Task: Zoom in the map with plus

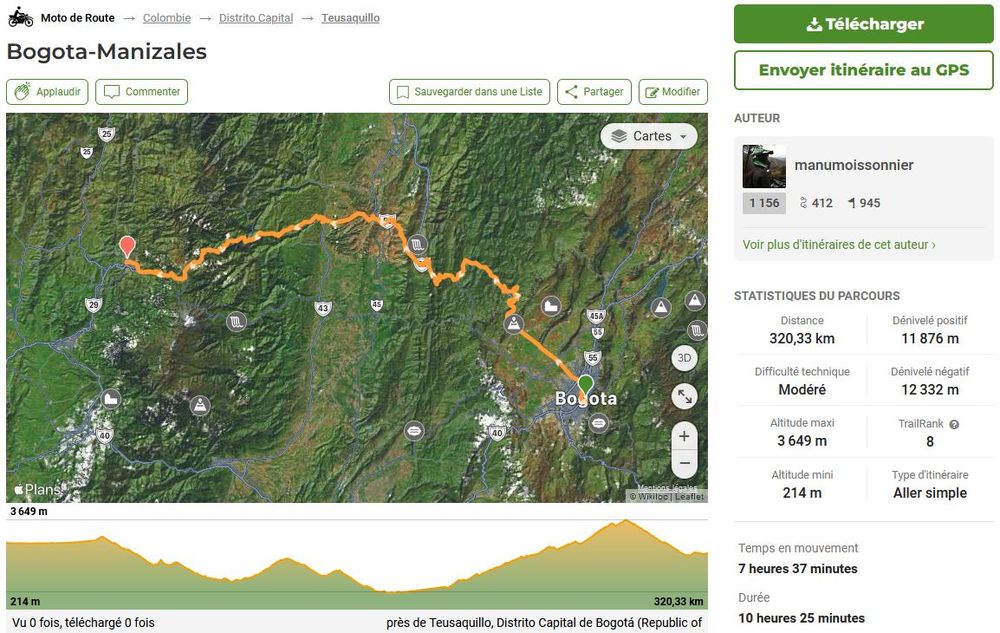Action: [x=684, y=436]
